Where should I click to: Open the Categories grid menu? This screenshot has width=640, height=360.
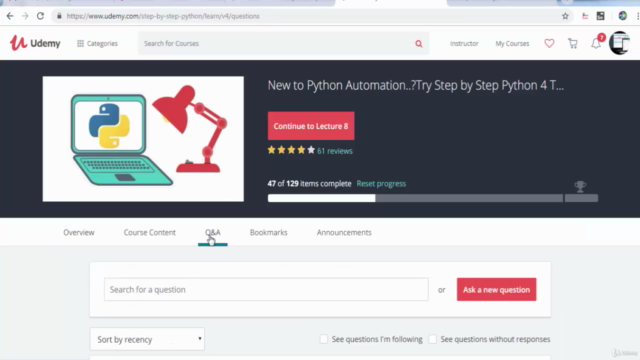coord(97,43)
